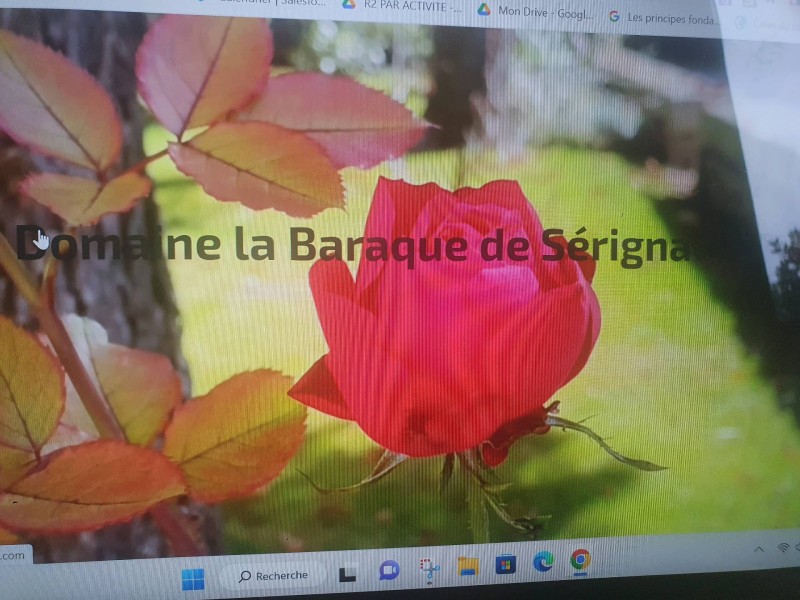The width and height of the screenshot is (800, 600).
Task: Select the Calendrier Salesforce tab
Action: pyautogui.click(x=270, y=5)
